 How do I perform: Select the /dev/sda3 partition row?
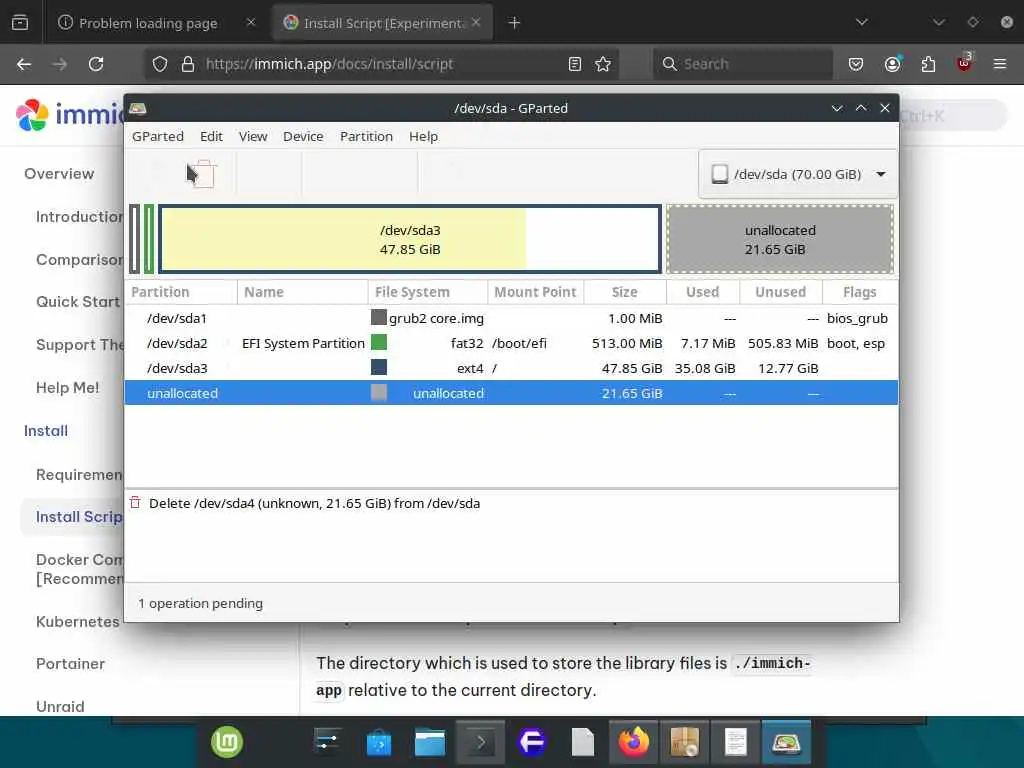coord(511,368)
